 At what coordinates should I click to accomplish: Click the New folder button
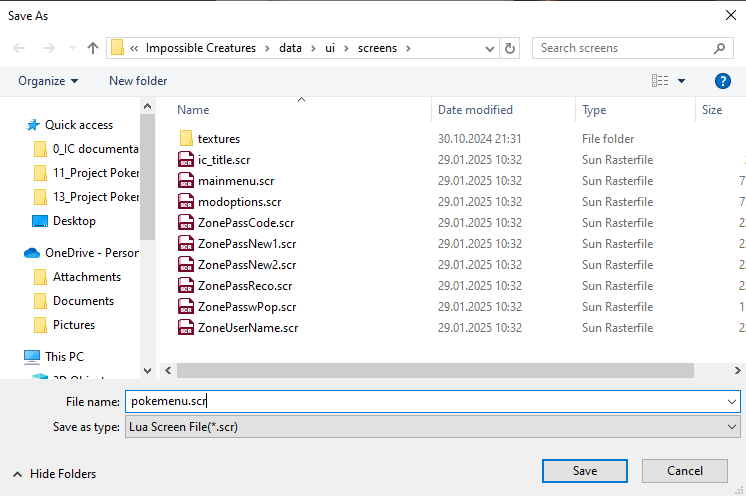(138, 81)
